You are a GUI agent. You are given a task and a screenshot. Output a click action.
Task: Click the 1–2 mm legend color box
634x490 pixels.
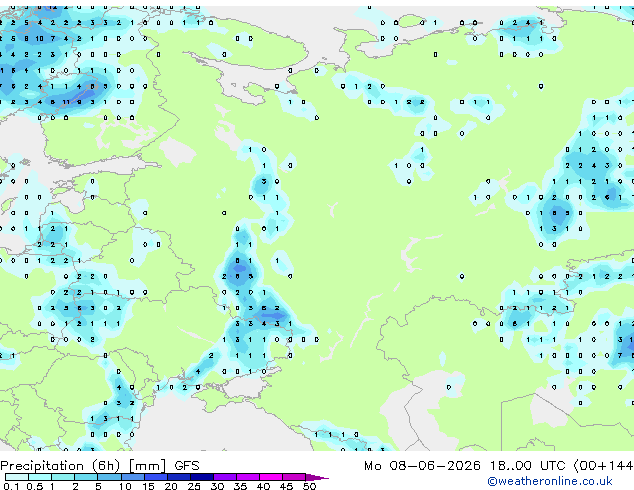[x=63, y=477]
